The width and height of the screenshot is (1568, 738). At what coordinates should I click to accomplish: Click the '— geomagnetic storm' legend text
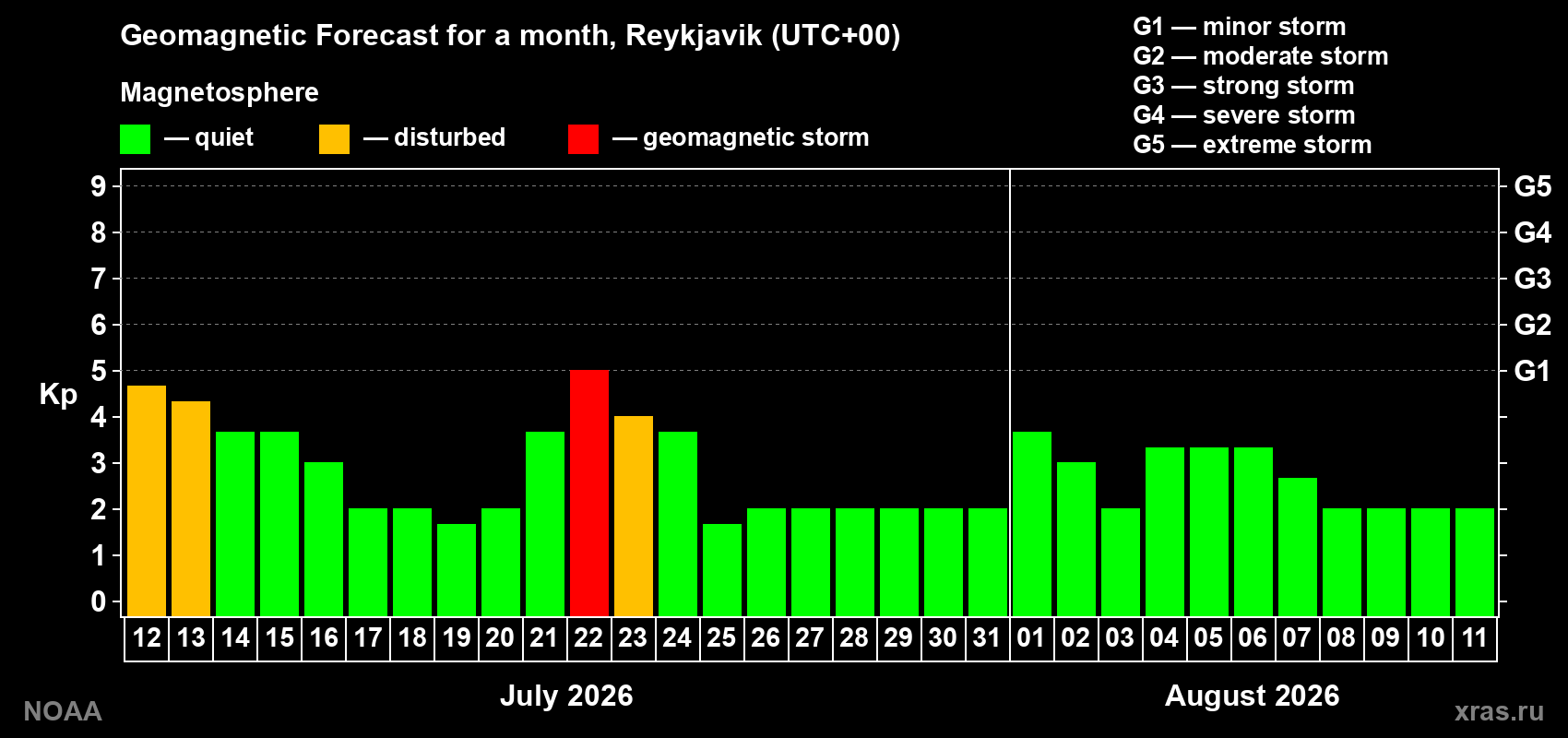pos(741,137)
